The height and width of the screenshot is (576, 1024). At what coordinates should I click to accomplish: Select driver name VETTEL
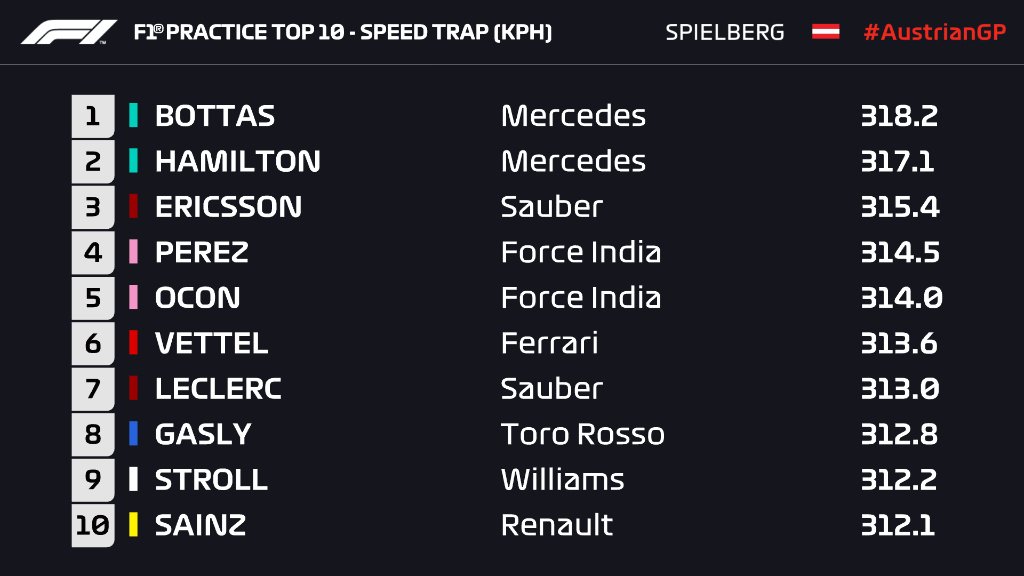(x=212, y=343)
